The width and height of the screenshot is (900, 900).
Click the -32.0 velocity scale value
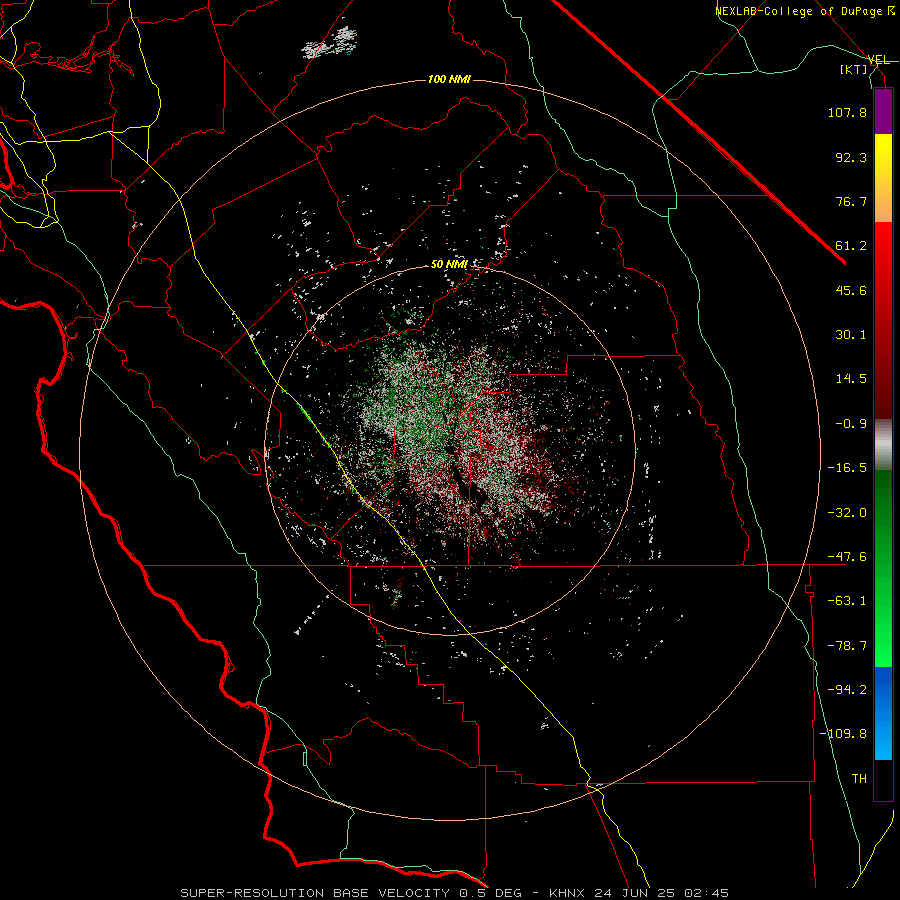[847, 513]
